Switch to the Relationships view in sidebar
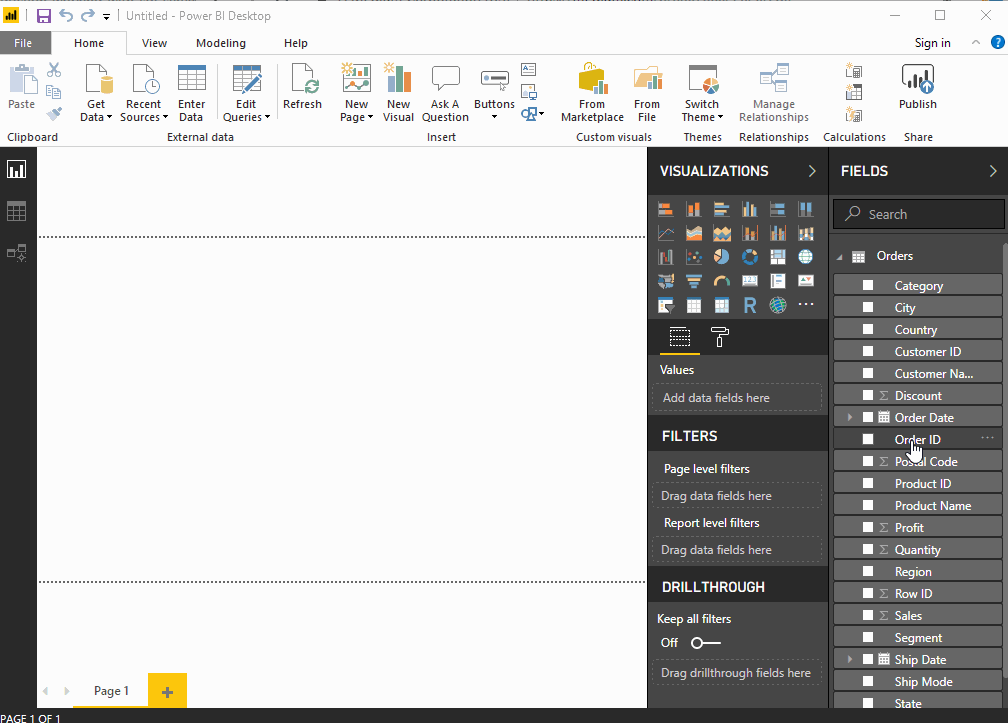The height and width of the screenshot is (723, 1008). (17, 253)
